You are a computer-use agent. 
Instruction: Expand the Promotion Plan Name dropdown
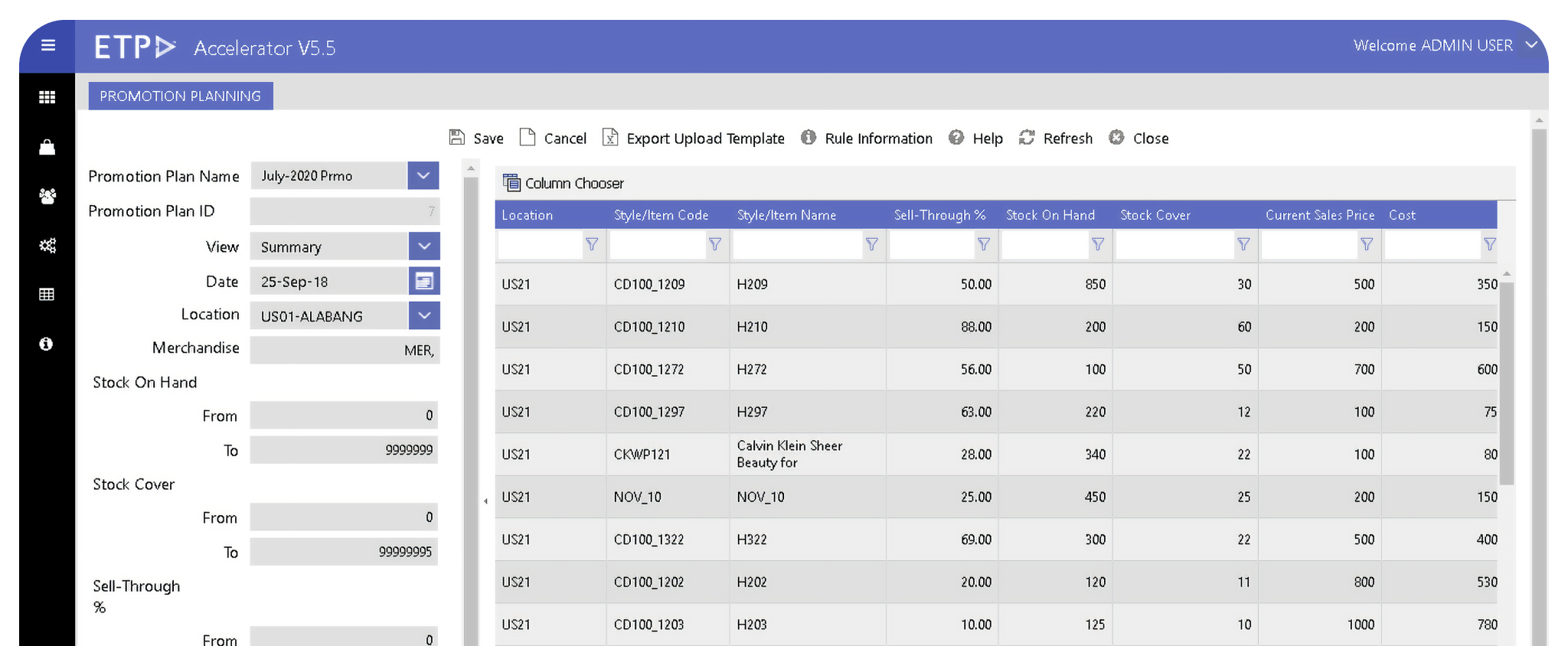[423, 176]
